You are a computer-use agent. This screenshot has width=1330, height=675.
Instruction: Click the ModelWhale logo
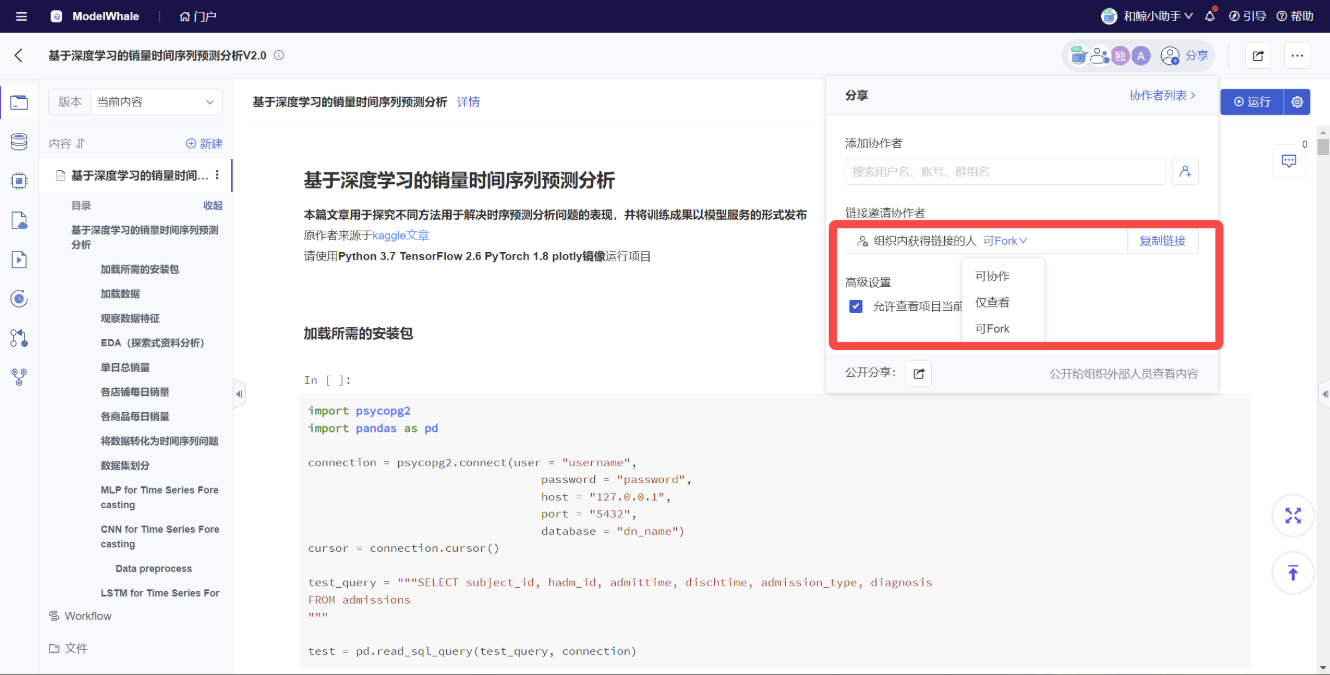tap(95, 16)
